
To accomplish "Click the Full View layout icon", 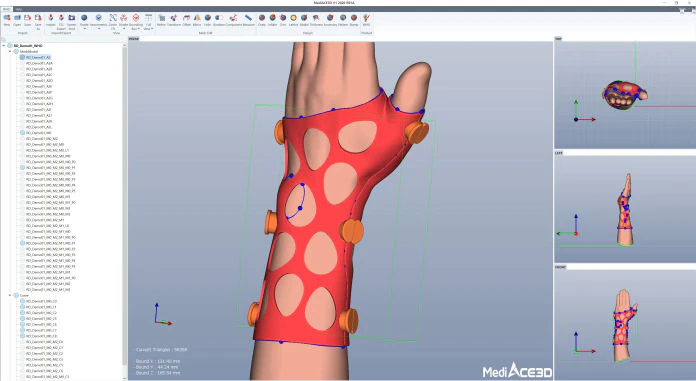I will [x=149, y=18].
